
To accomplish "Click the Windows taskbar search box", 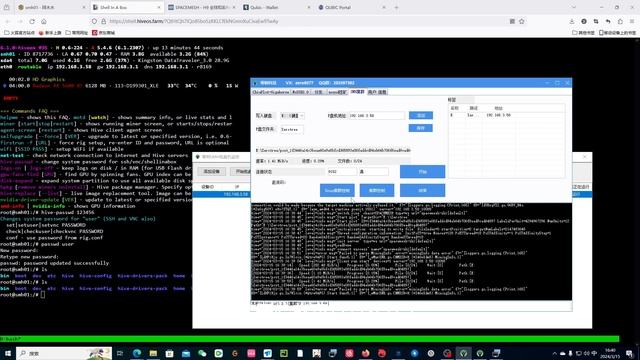I will [x=64, y=353].
